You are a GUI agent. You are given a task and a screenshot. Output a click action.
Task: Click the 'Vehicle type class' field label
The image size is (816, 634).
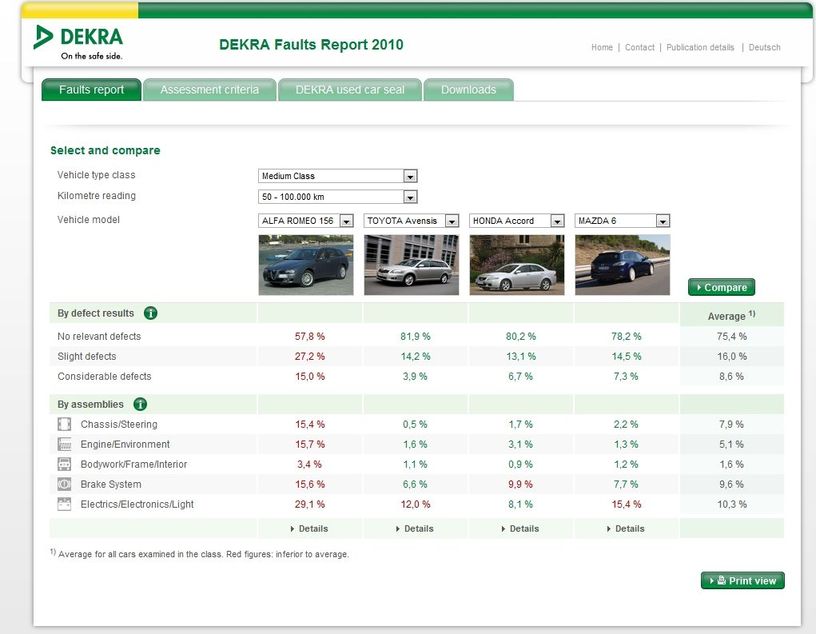click(96, 175)
